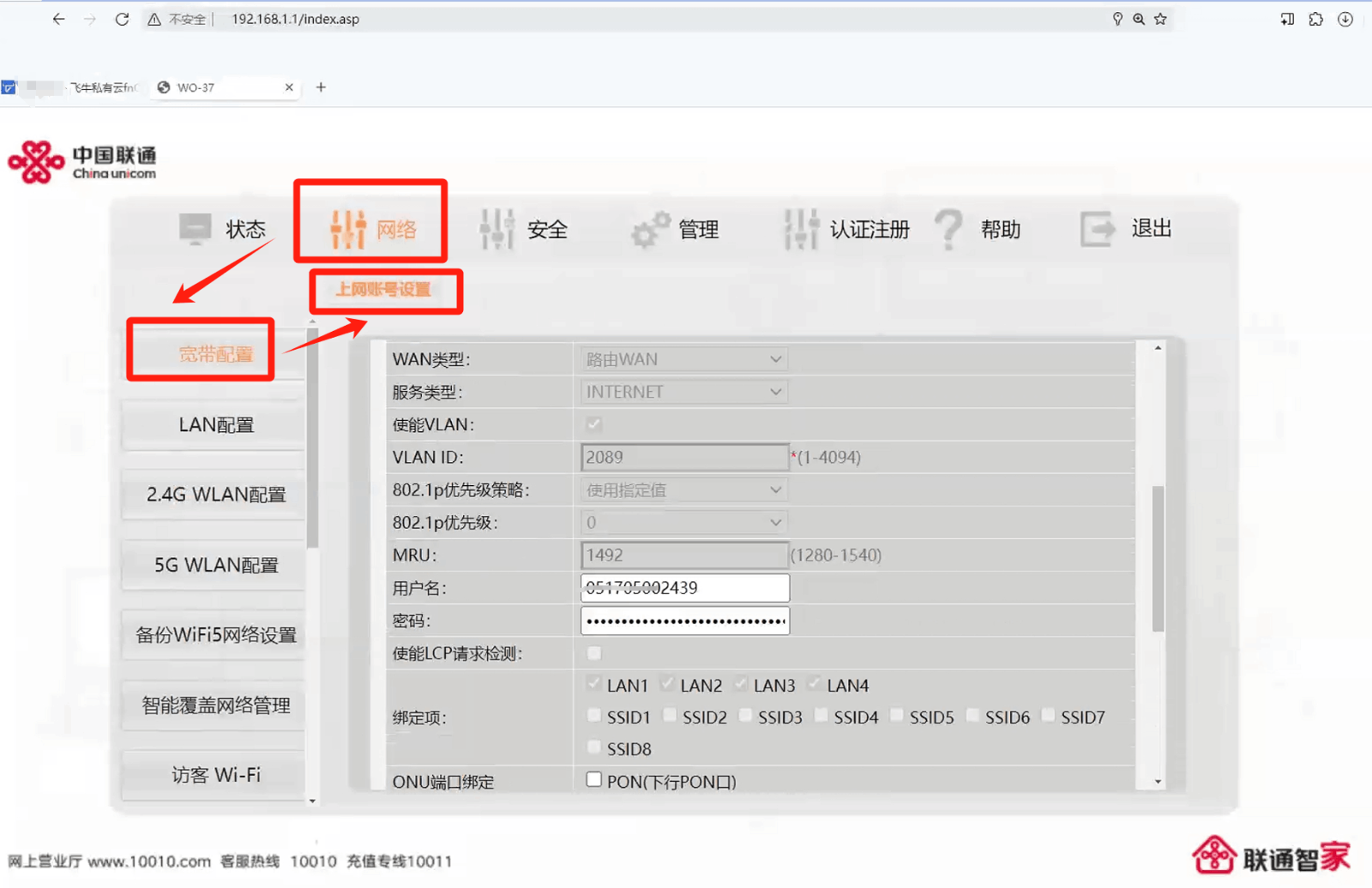The image size is (1372, 888).
Task: Click the 帮助 (Help) question mark icon
Action: click(x=948, y=227)
